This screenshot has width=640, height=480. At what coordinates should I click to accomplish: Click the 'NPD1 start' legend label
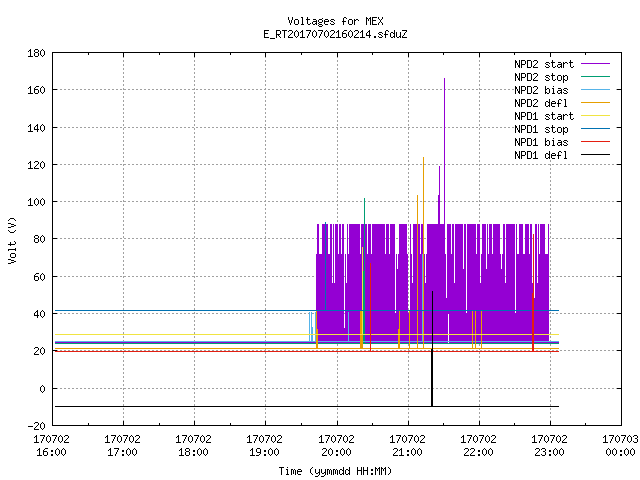point(544,116)
